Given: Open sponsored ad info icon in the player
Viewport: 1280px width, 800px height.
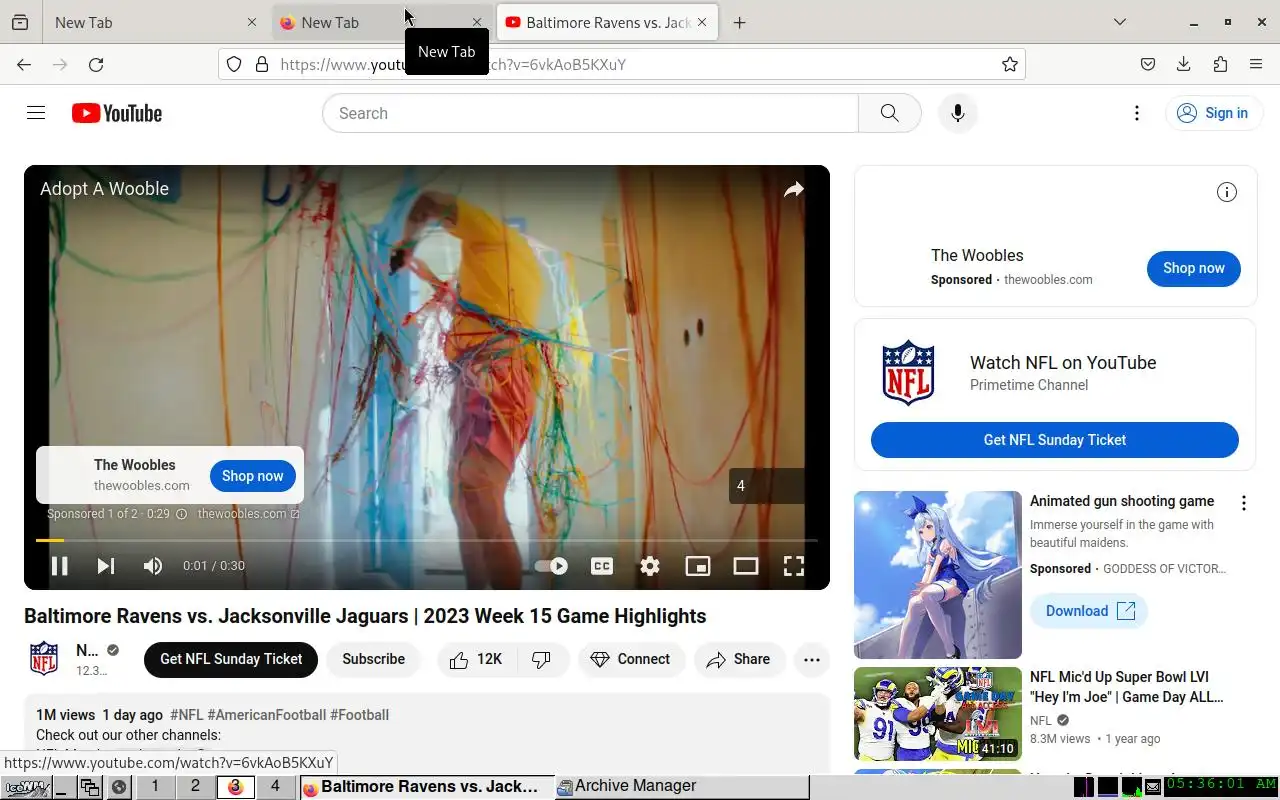Looking at the screenshot, I should click(x=181, y=514).
